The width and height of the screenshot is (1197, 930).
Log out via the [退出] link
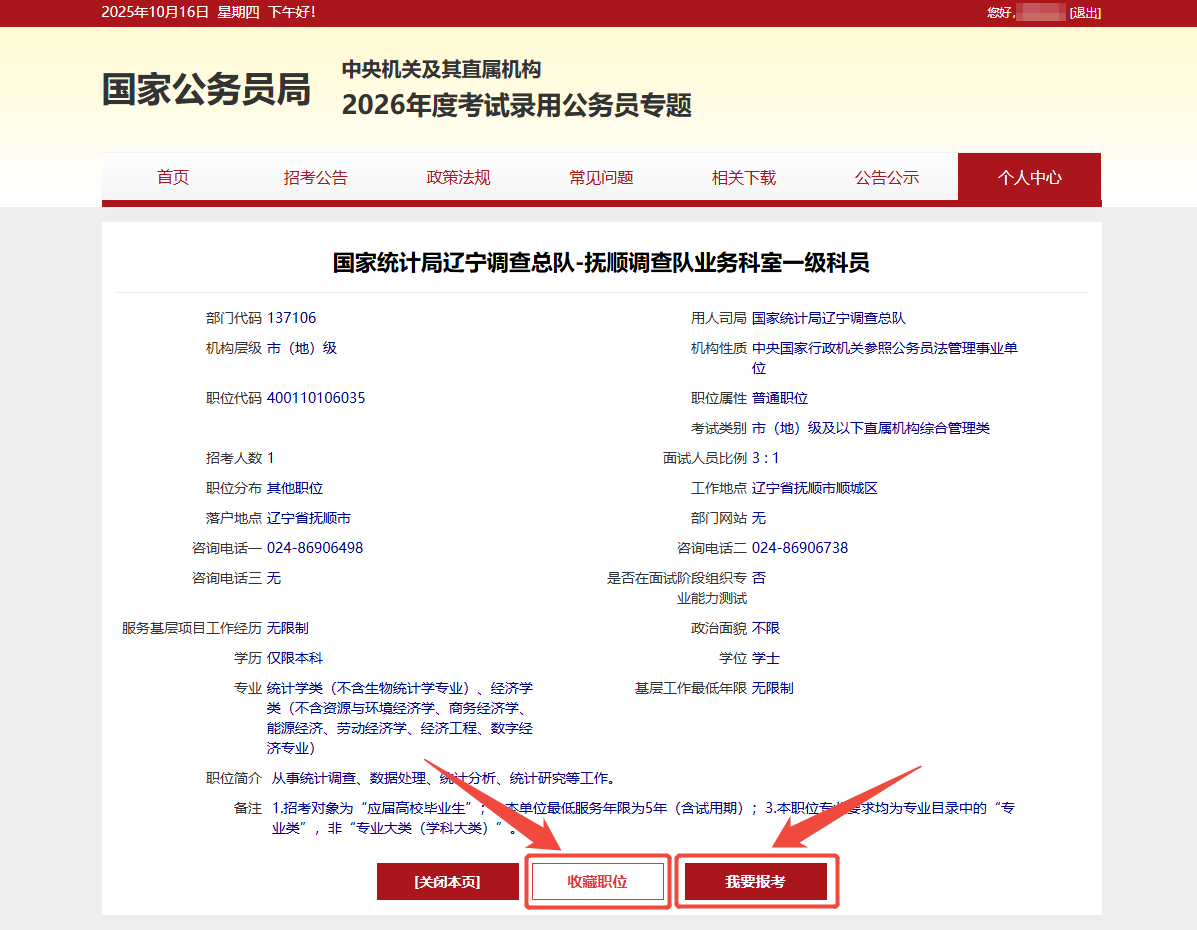[x=1085, y=12]
